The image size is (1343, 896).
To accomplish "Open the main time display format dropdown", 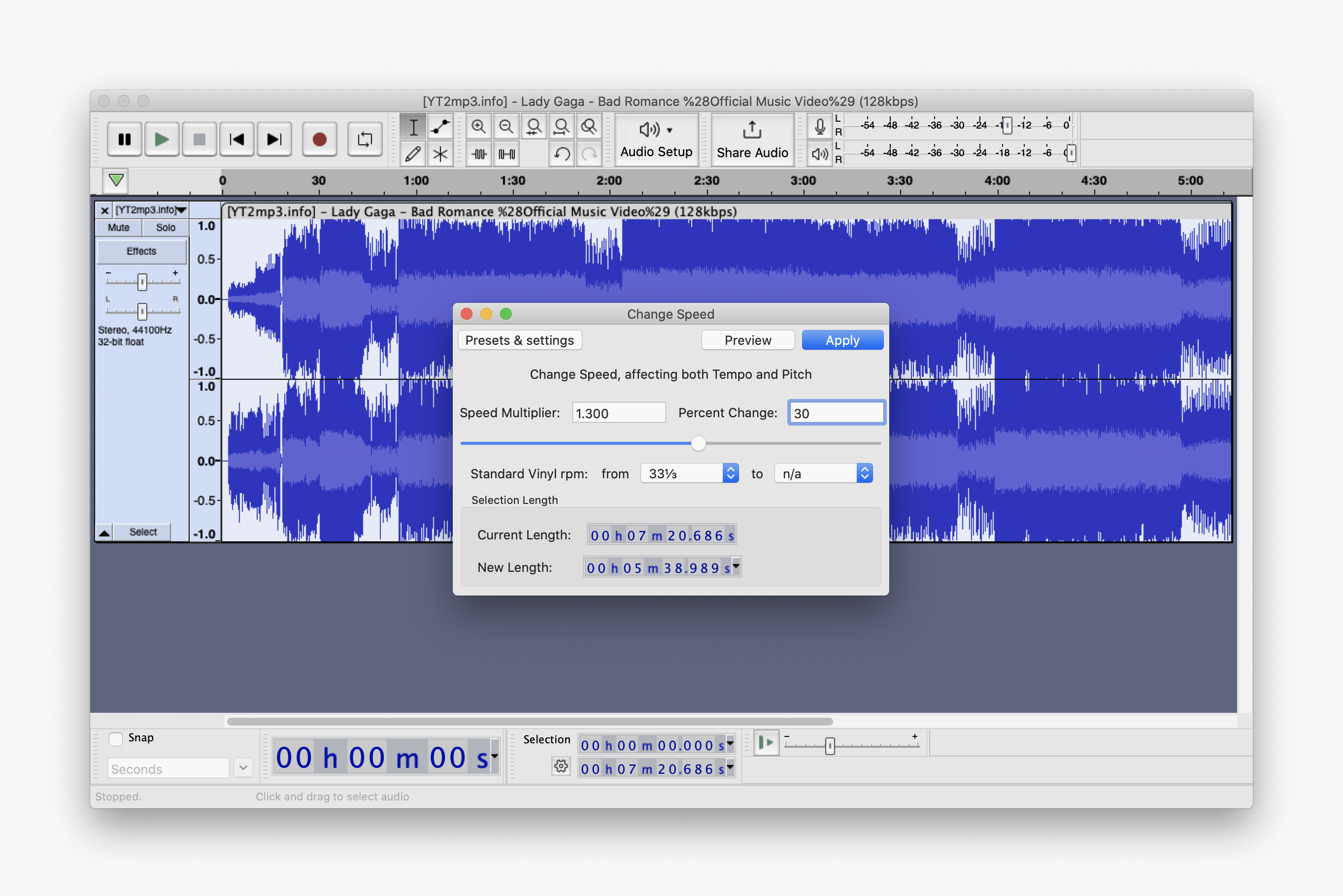I will 494,757.
